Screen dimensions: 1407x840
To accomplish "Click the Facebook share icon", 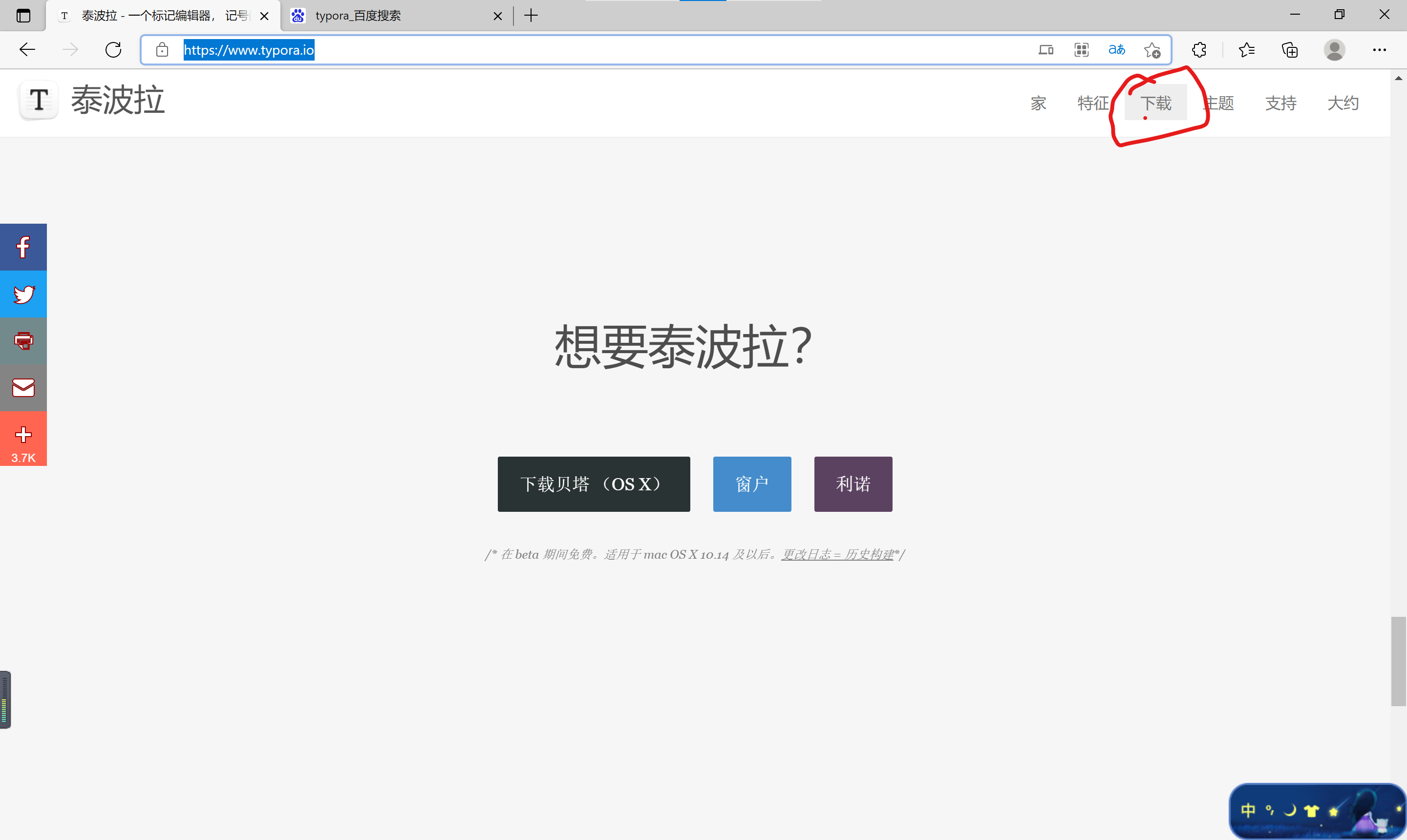I will pos(23,247).
